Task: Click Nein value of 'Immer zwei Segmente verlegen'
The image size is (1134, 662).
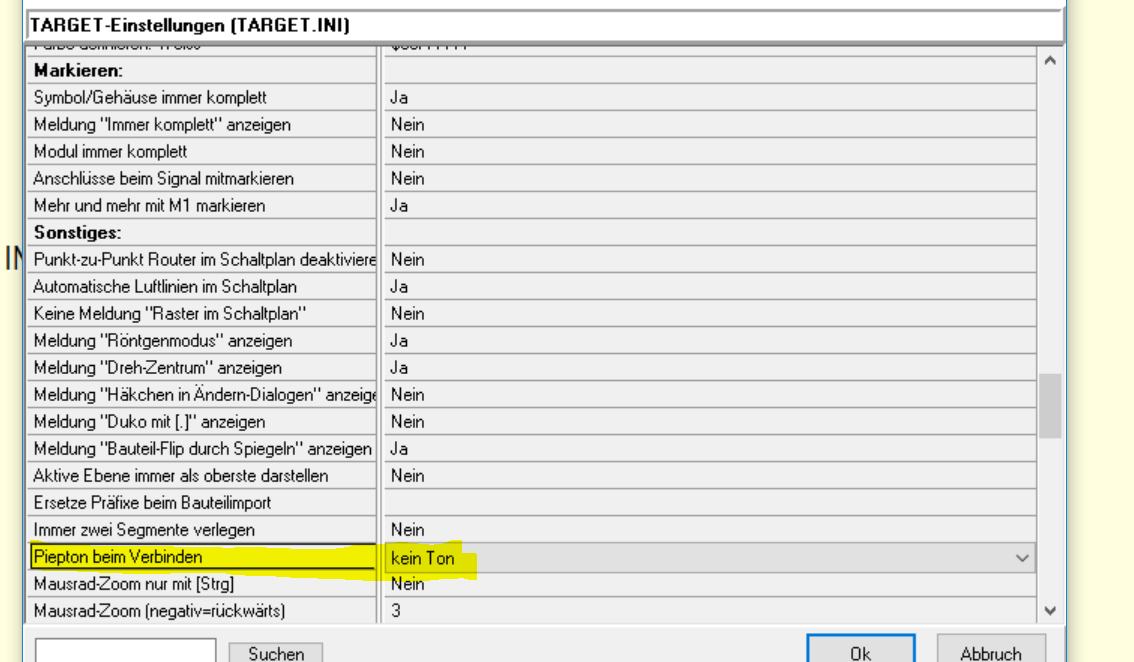Action: (710, 530)
